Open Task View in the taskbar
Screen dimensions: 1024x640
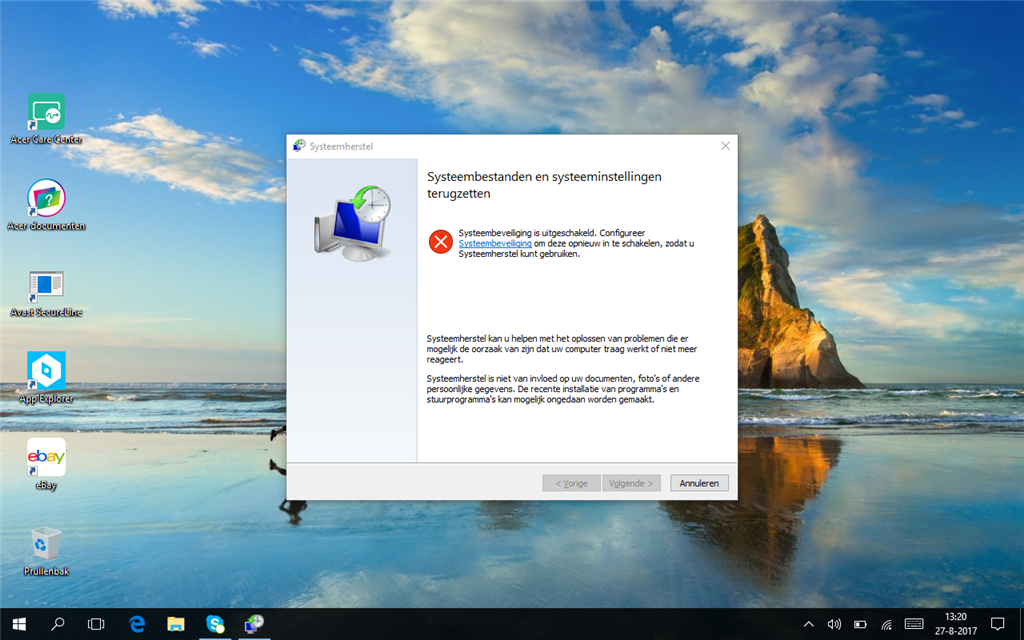[96, 624]
